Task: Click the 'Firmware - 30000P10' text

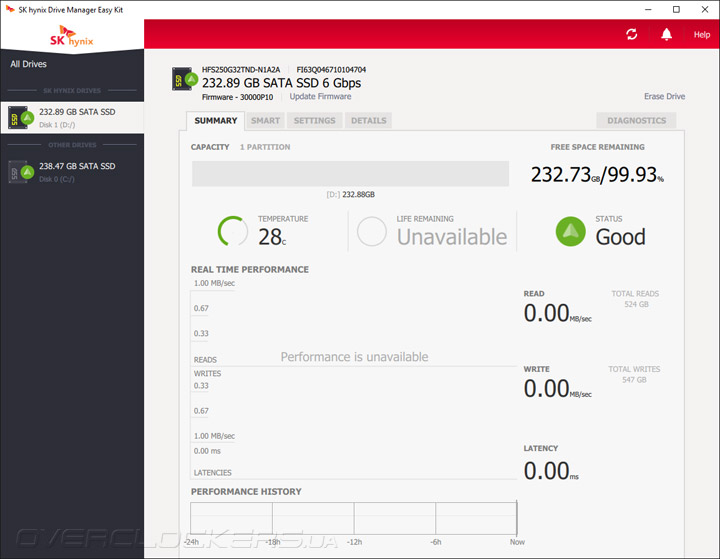Action: click(237, 97)
